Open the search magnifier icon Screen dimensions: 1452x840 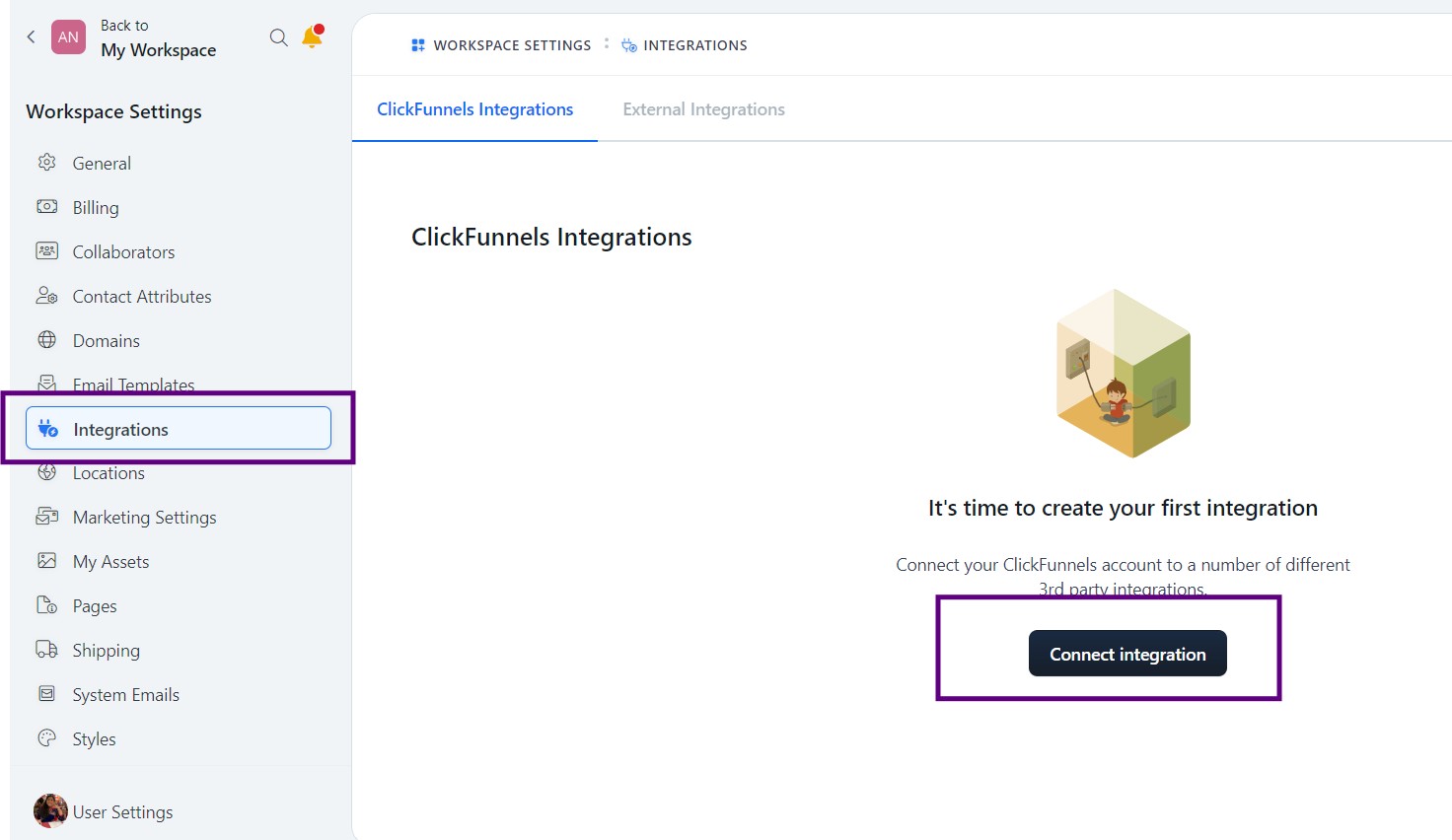tap(279, 37)
